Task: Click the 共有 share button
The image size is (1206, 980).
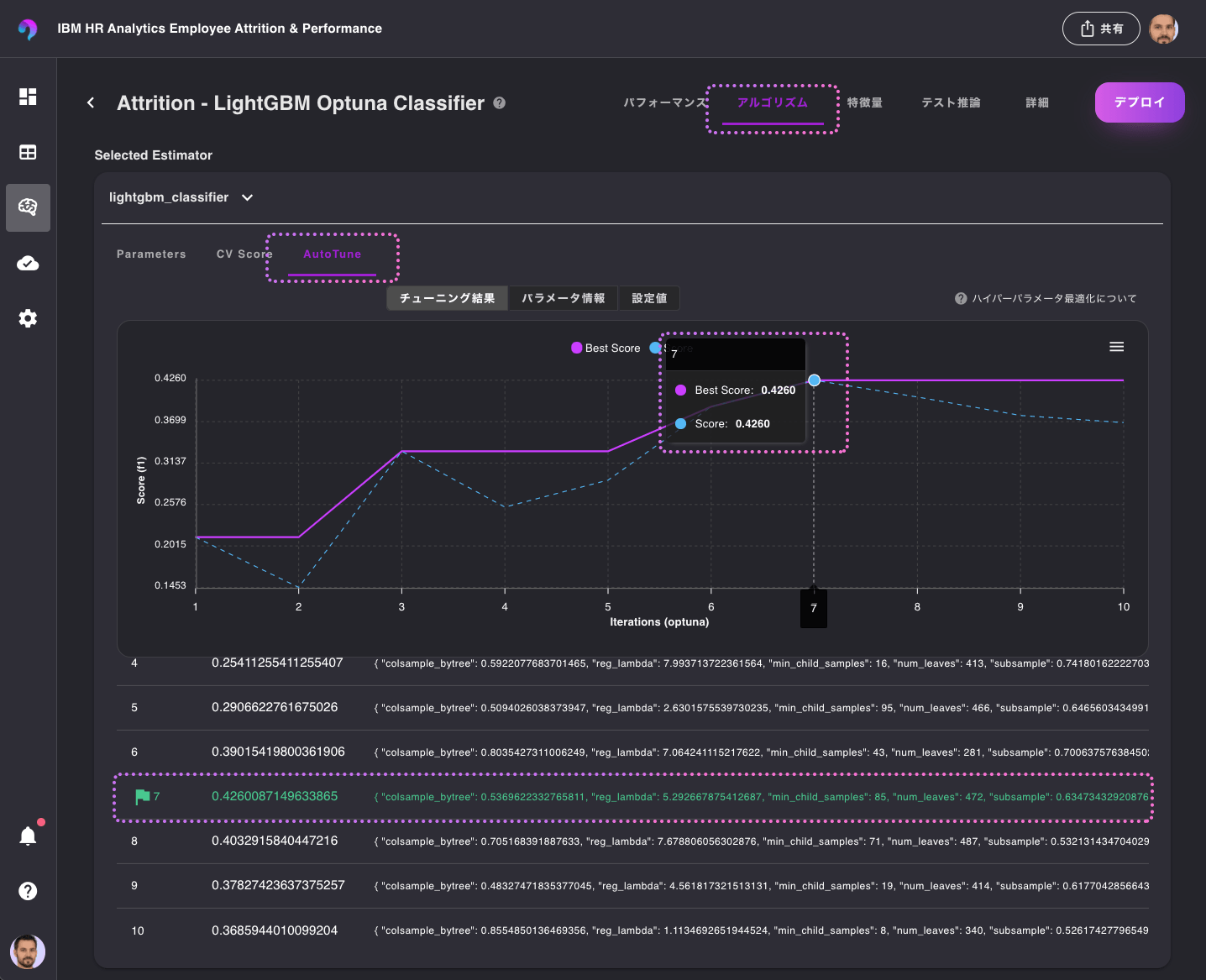Action: tap(1100, 29)
